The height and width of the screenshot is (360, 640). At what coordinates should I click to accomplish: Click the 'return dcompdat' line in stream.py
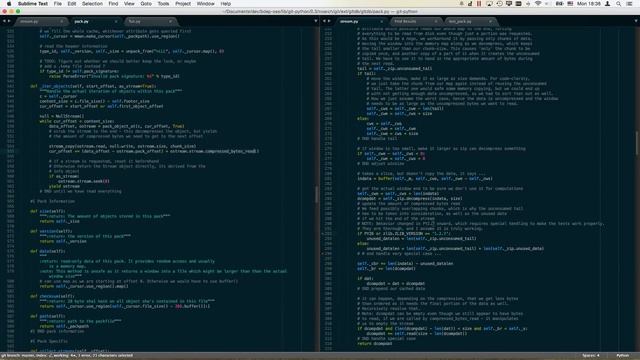374,343
